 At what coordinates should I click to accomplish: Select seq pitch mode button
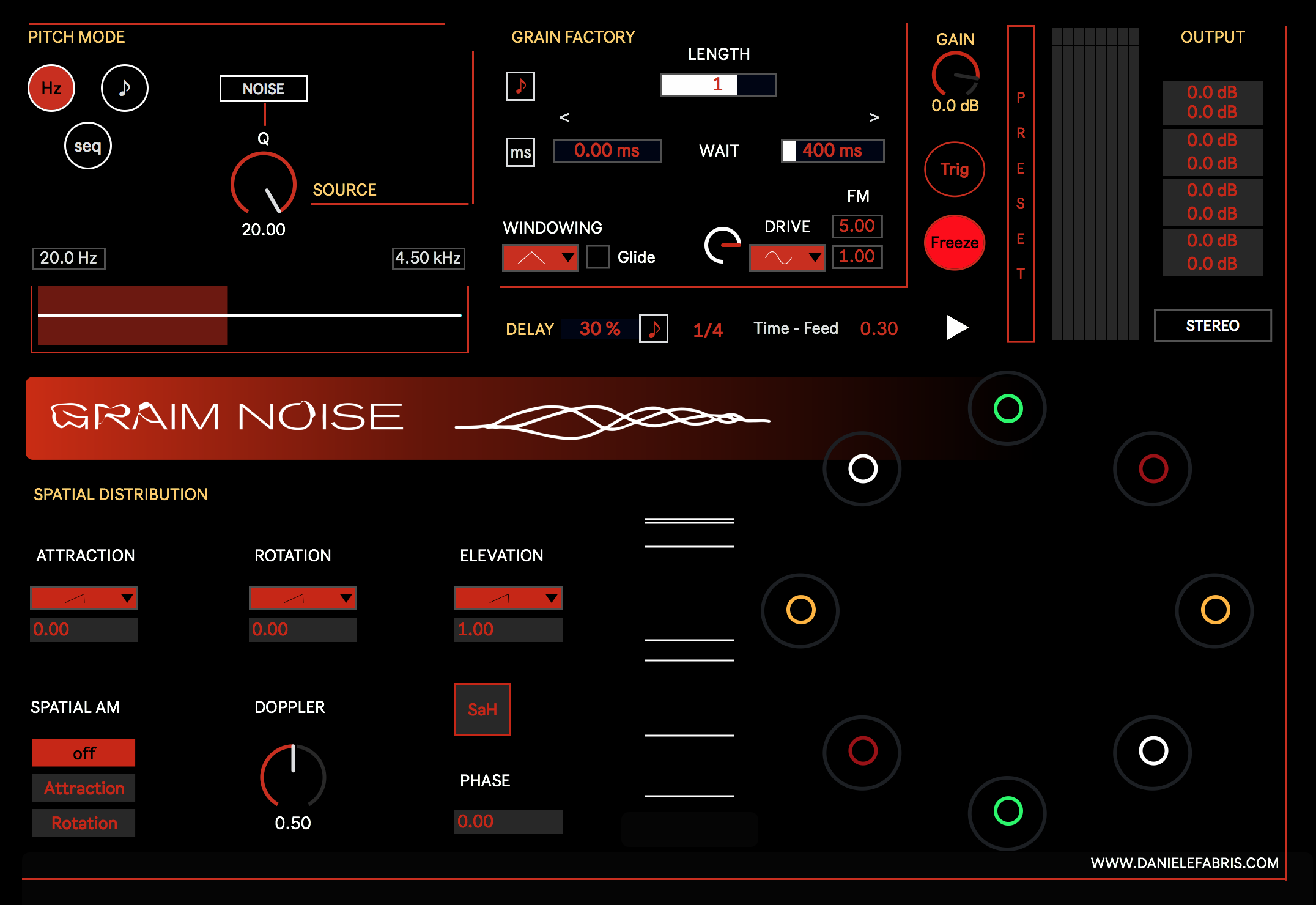point(88,146)
